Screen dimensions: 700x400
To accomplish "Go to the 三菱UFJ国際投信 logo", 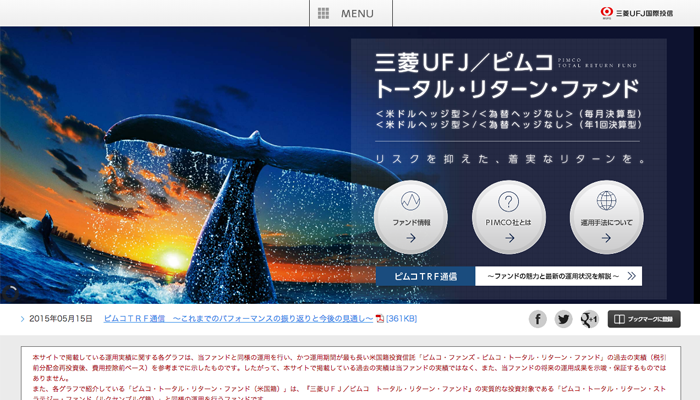I will tap(637, 13).
